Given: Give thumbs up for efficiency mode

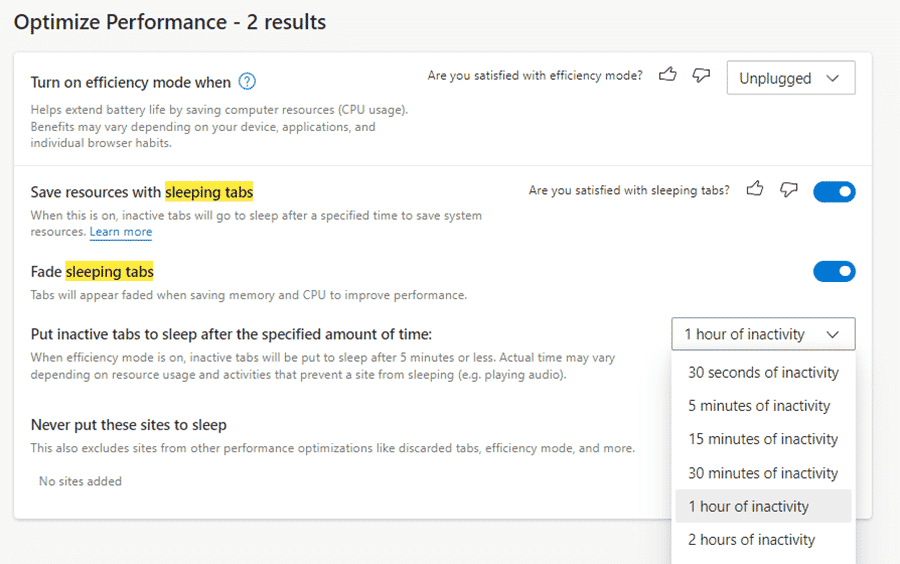Looking at the screenshot, I should pyautogui.click(x=668, y=75).
